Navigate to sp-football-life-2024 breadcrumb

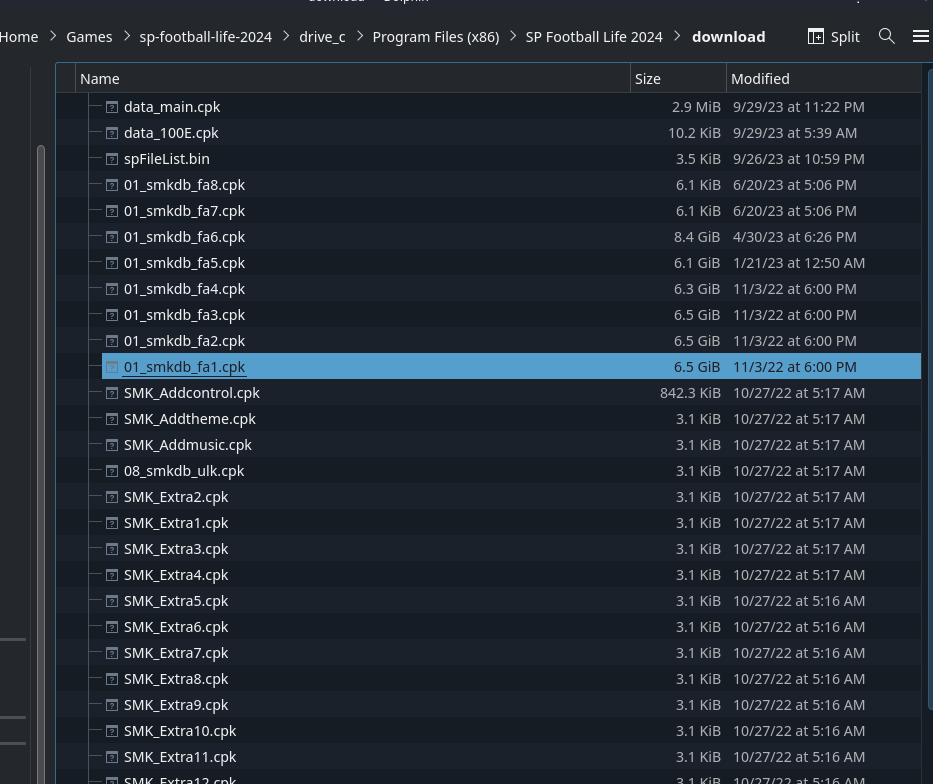coord(205,37)
